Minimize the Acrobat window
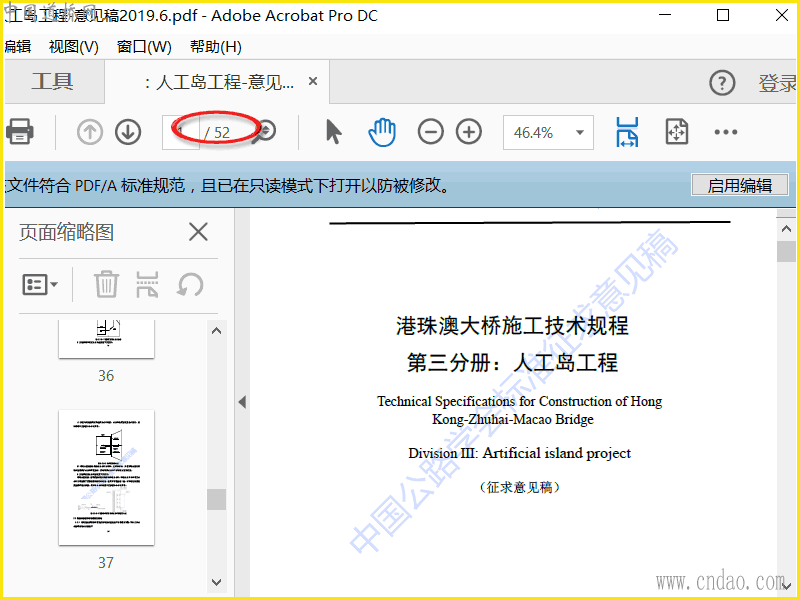Image resolution: width=800 pixels, height=600 pixels. 665,15
